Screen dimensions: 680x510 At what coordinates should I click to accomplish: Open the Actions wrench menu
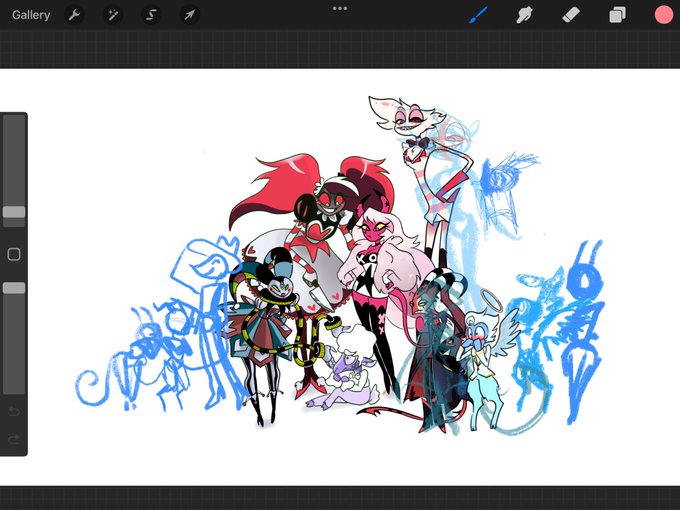[x=74, y=15]
